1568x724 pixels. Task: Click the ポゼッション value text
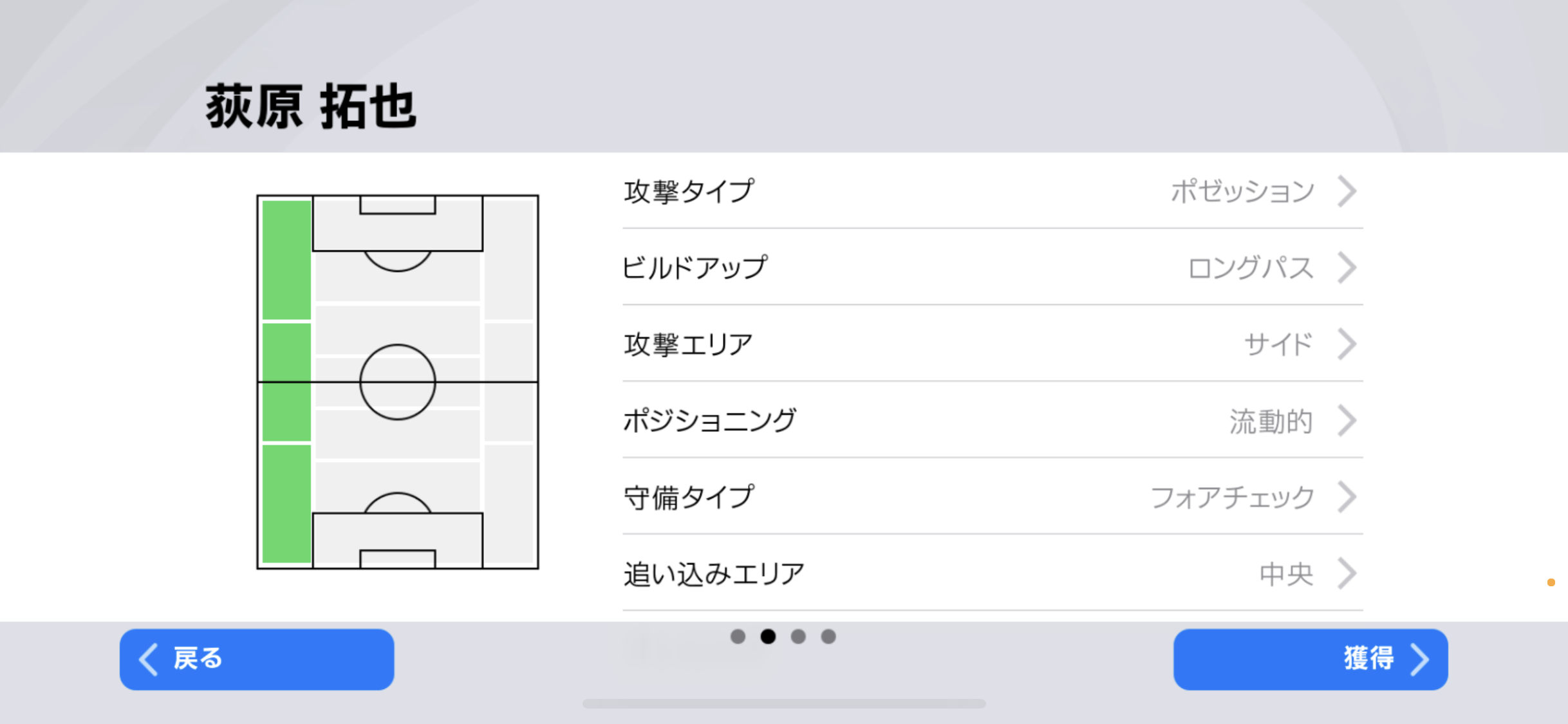point(1242,191)
